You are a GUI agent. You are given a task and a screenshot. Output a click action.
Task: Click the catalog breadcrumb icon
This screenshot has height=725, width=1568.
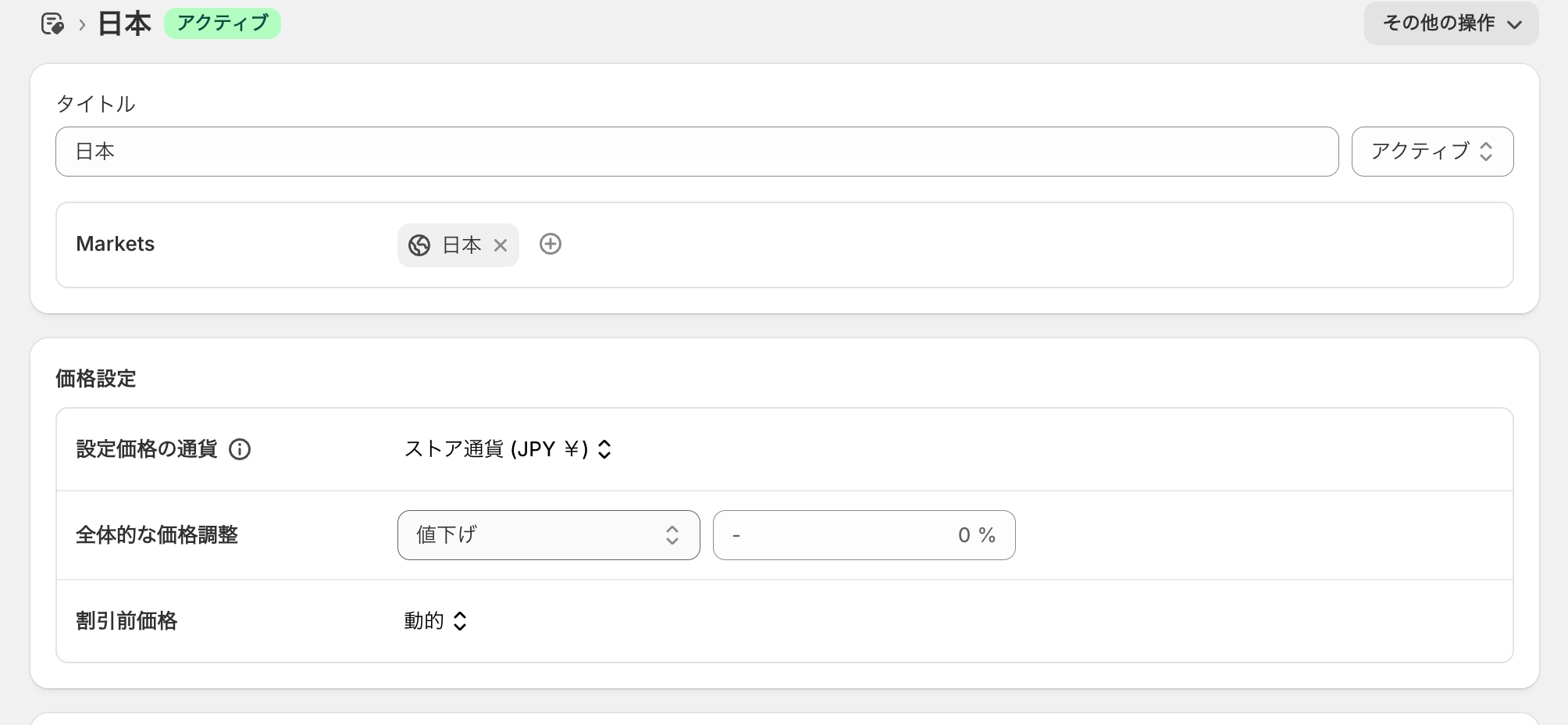point(52,23)
